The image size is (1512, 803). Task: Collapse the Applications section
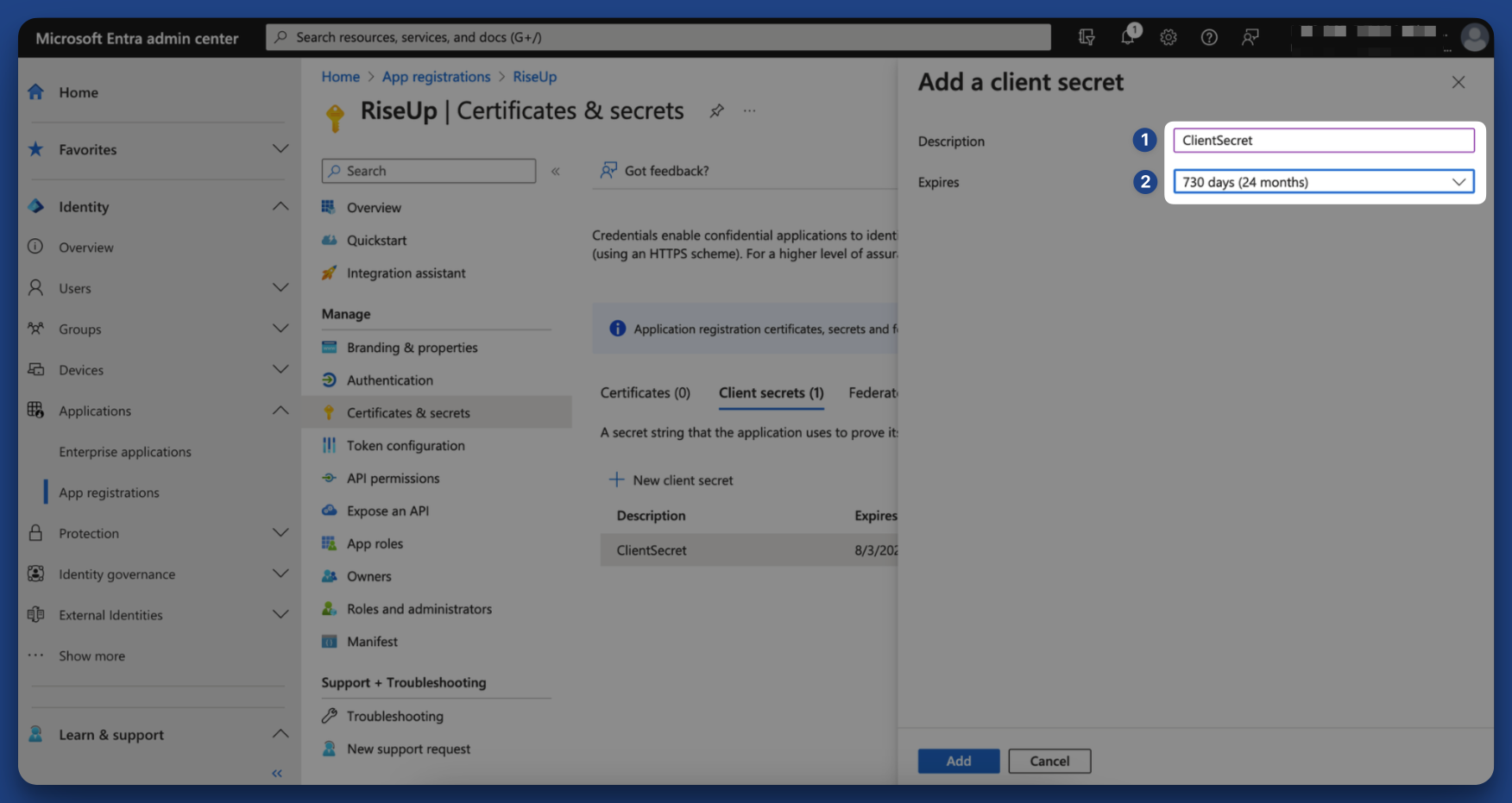pyautogui.click(x=280, y=410)
